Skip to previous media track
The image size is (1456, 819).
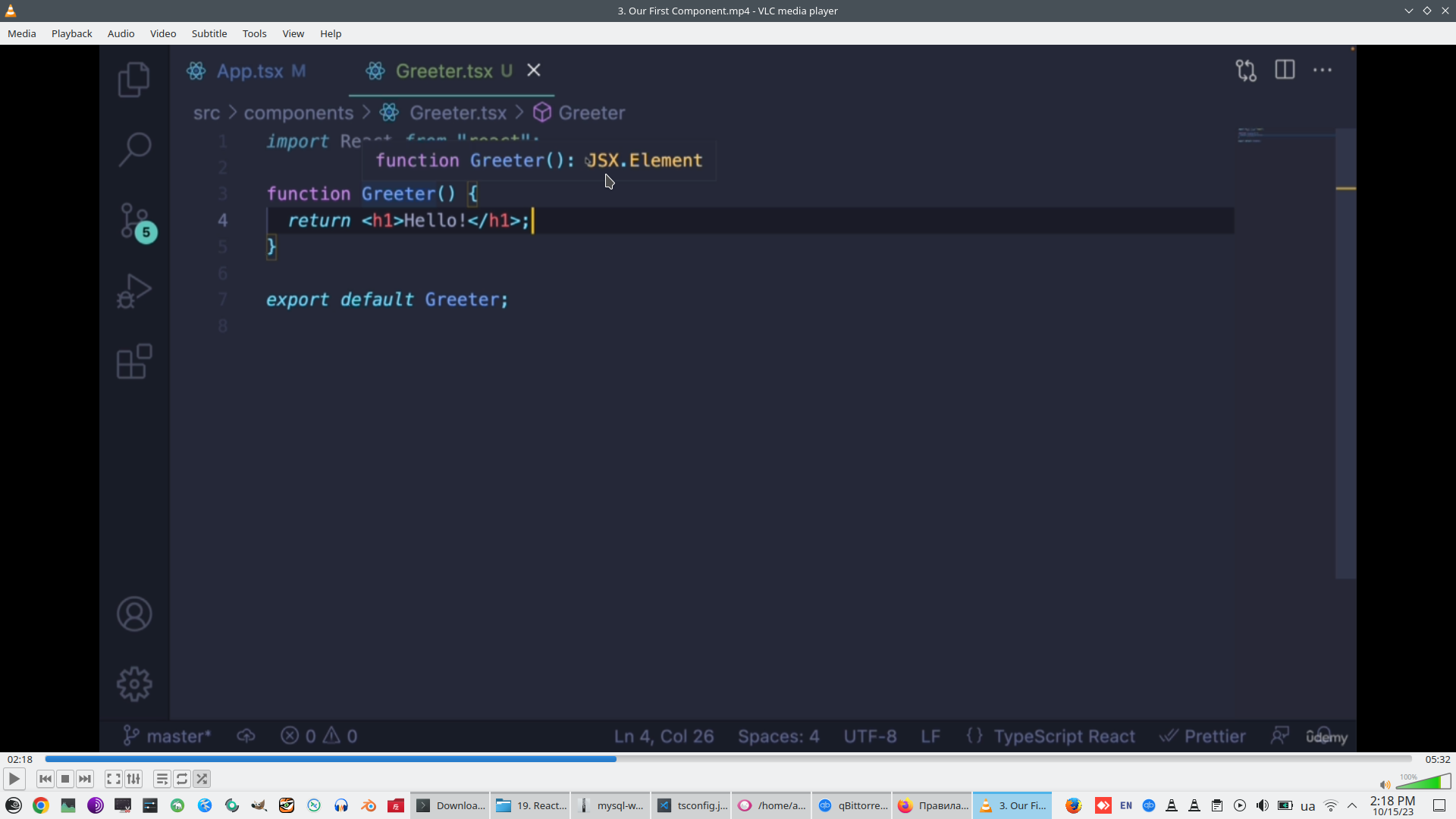[45, 779]
